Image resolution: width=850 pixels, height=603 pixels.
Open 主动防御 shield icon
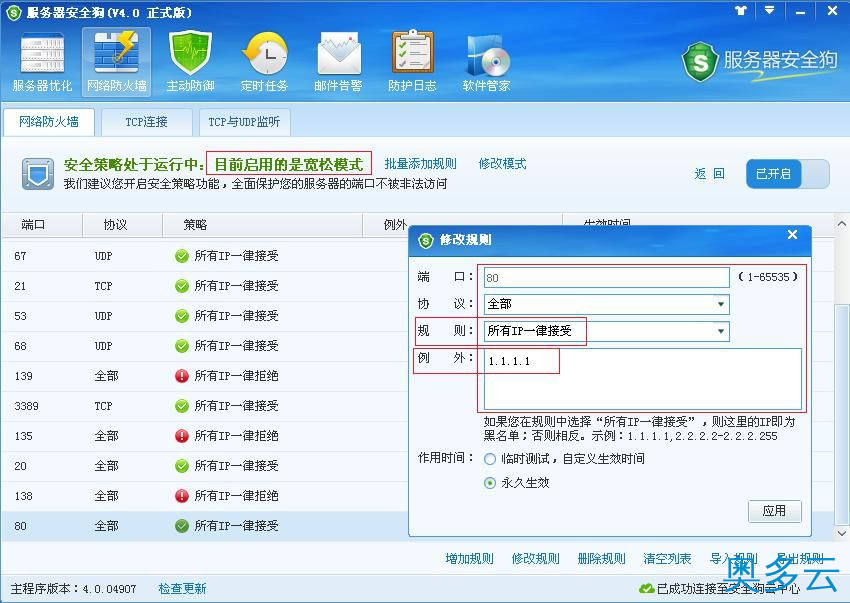(x=190, y=62)
